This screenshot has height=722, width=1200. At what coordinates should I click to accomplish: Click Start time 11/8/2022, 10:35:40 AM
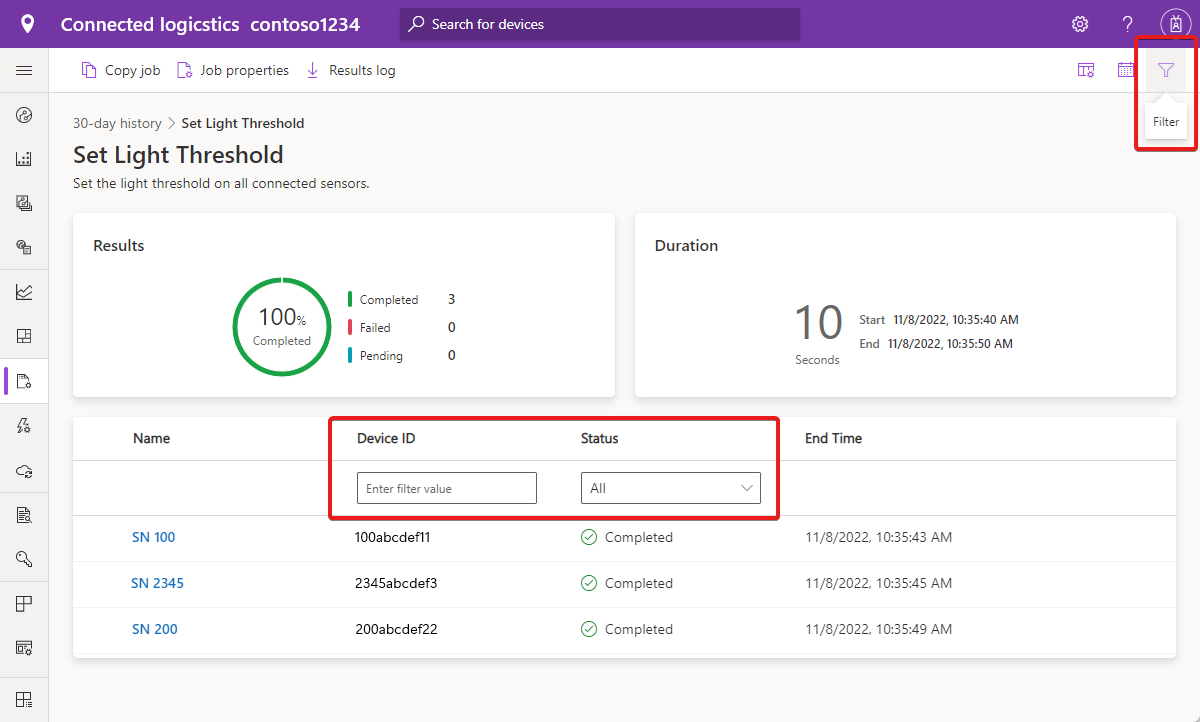pos(954,320)
